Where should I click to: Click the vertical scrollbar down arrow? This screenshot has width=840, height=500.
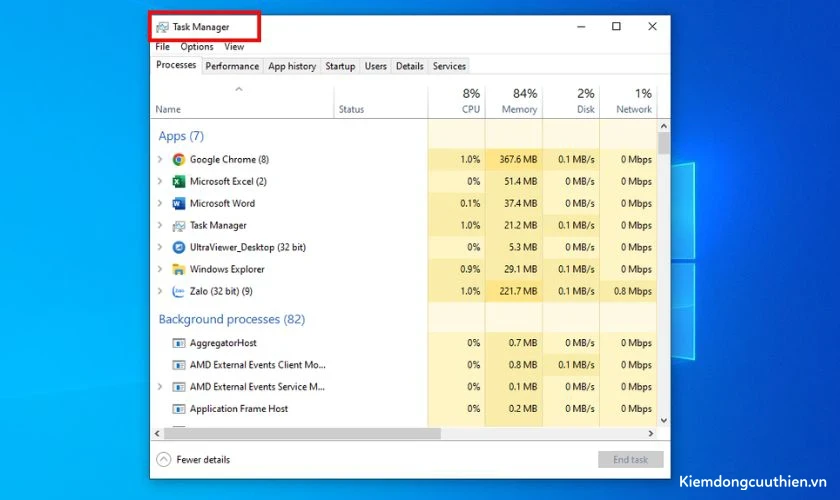click(x=664, y=421)
